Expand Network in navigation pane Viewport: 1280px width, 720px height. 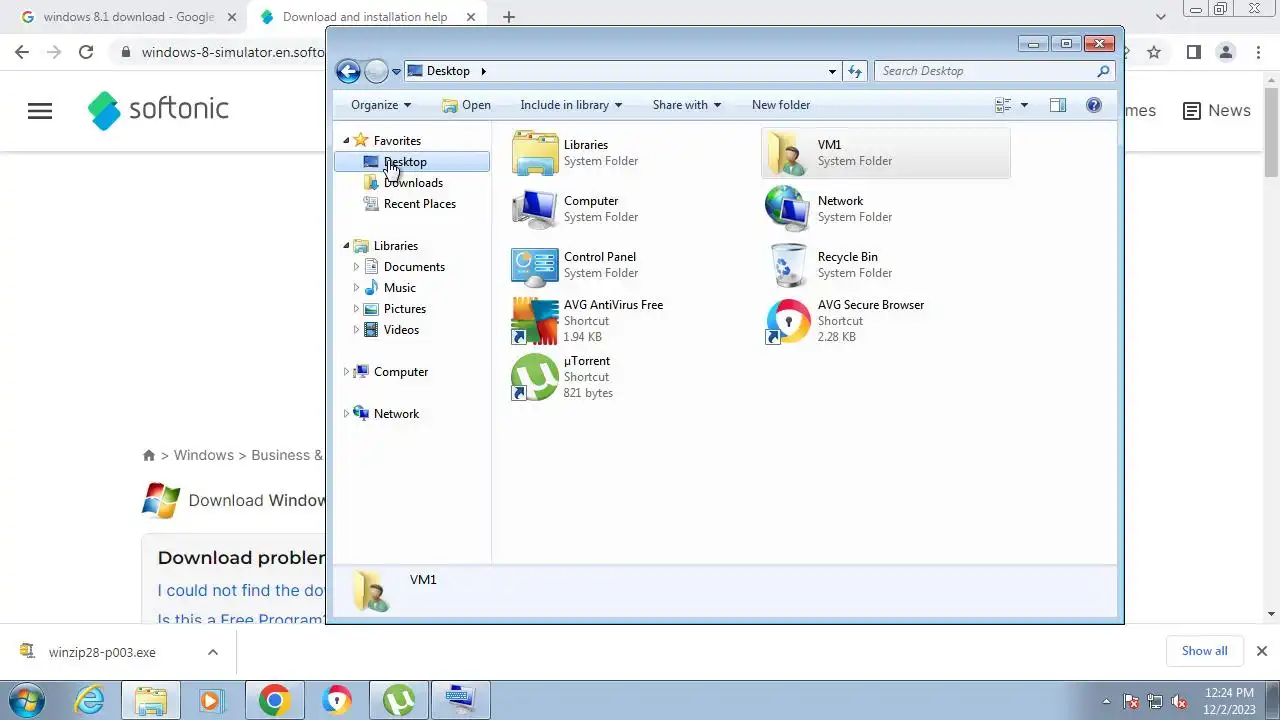[x=346, y=414]
